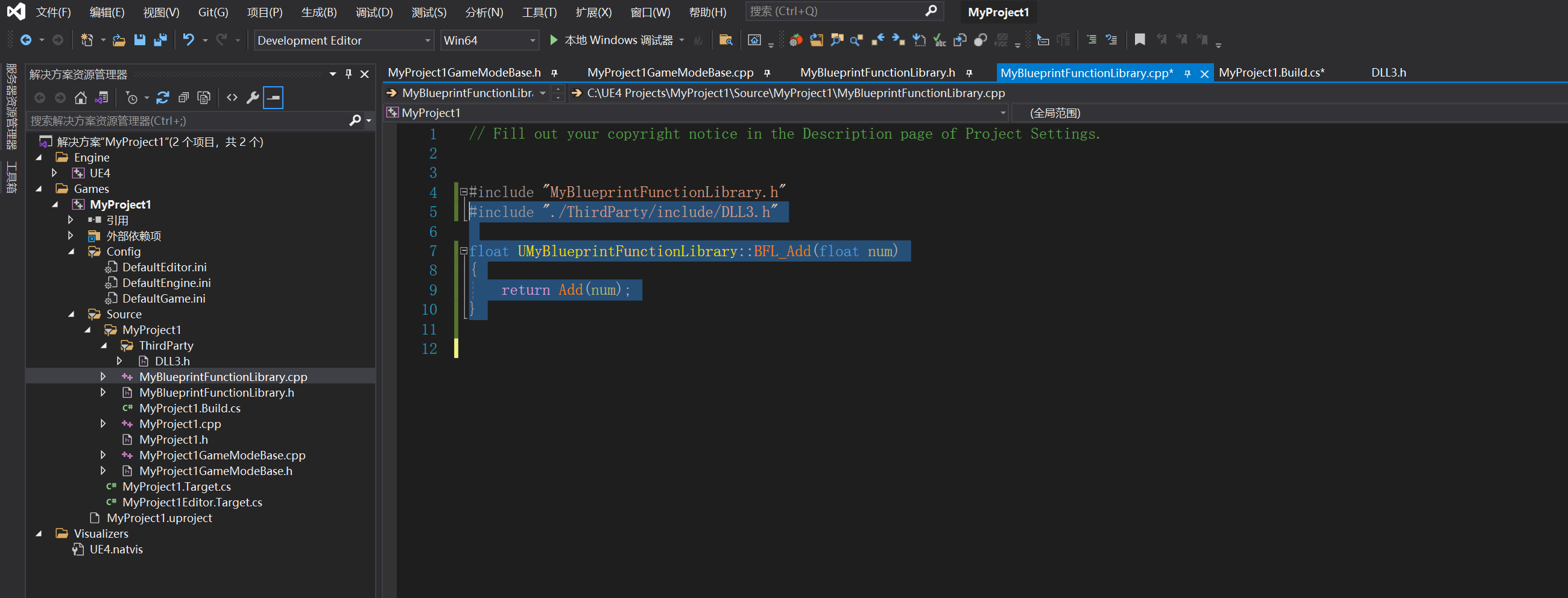
Task: Toggle auto-hide pin on Solution Explorer panel
Action: click(348, 74)
